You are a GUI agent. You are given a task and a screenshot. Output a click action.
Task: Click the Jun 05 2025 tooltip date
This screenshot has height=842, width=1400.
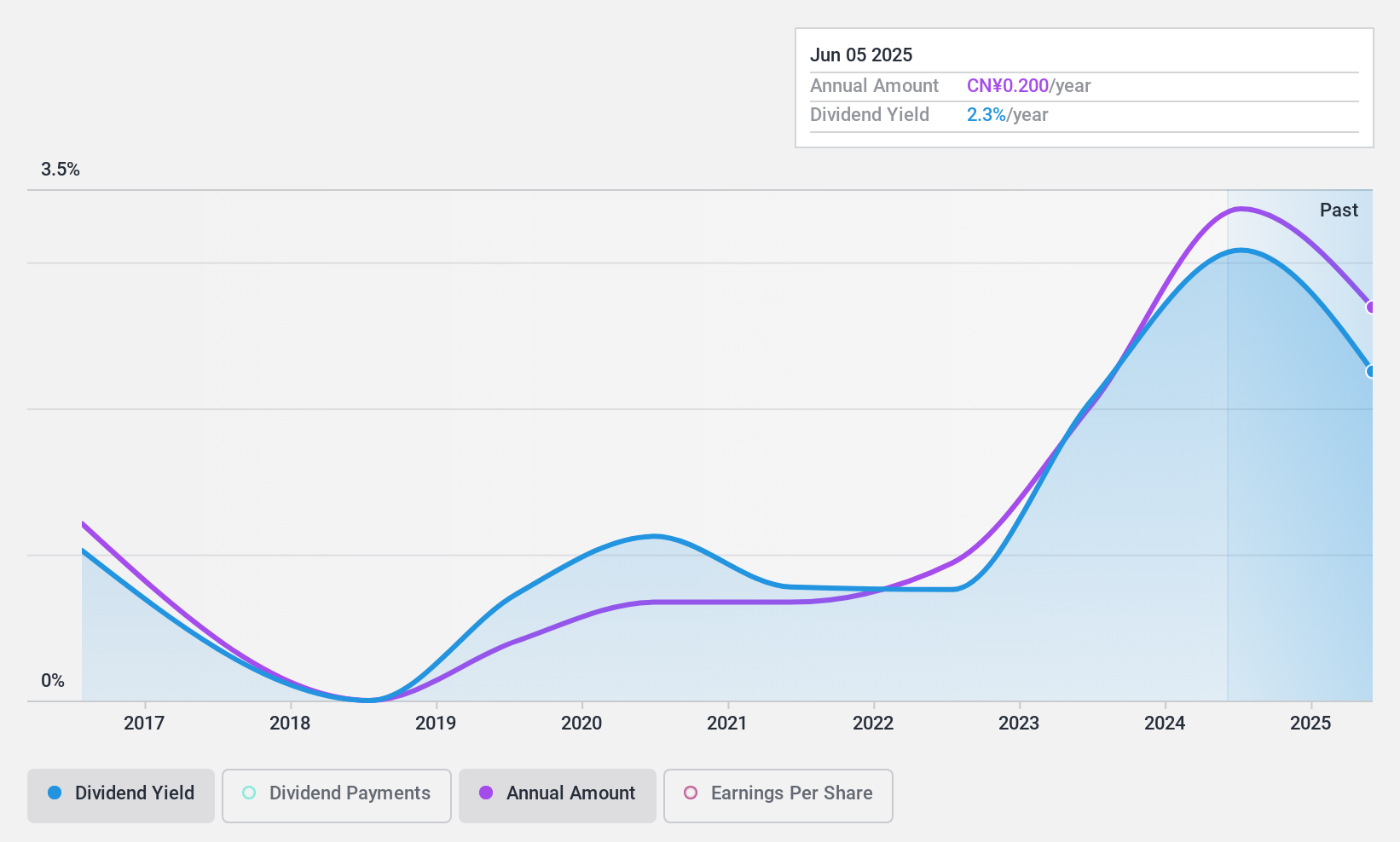click(861, 55)
